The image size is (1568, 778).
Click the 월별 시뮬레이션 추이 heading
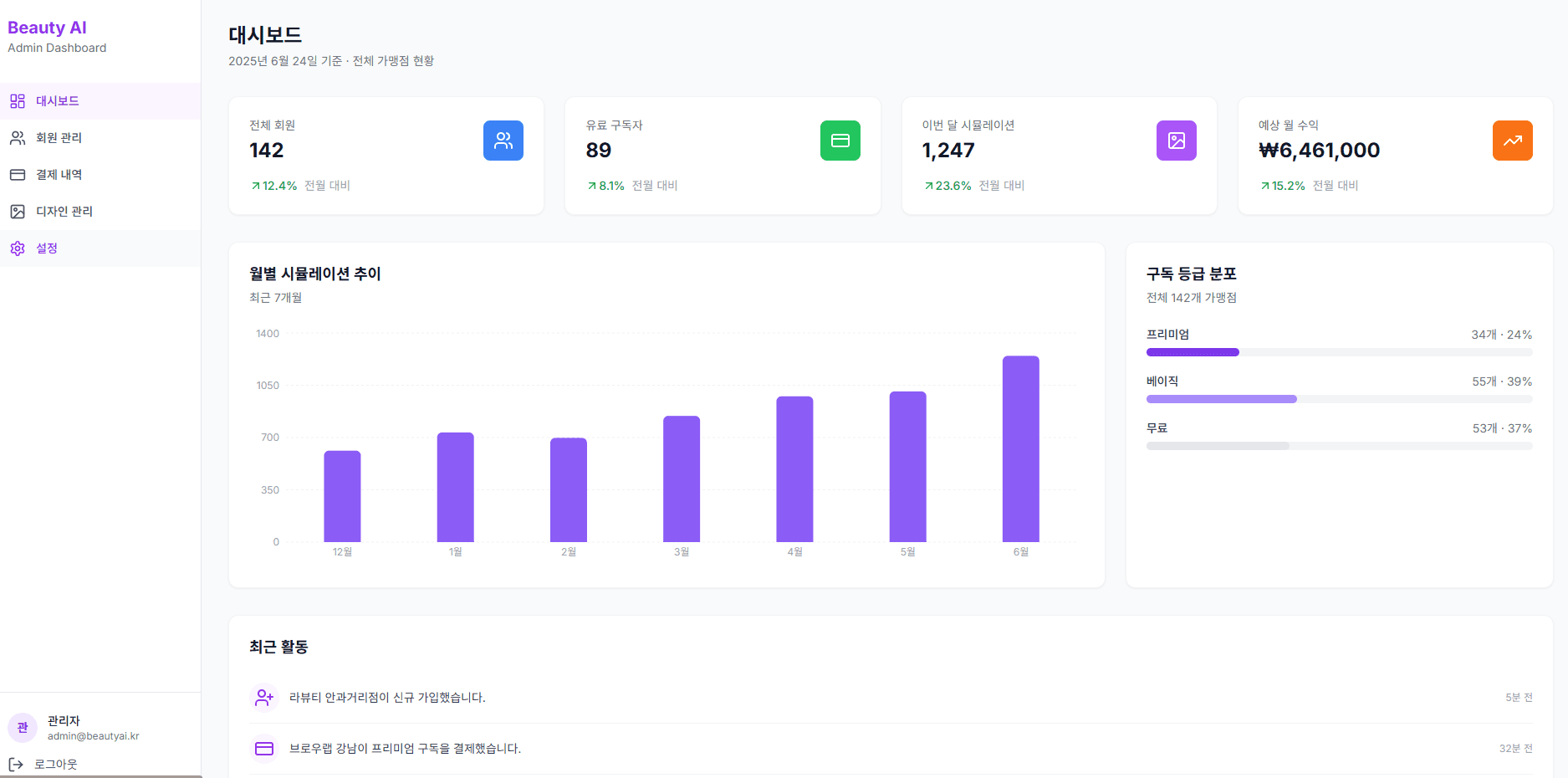(x=315, y=274)
